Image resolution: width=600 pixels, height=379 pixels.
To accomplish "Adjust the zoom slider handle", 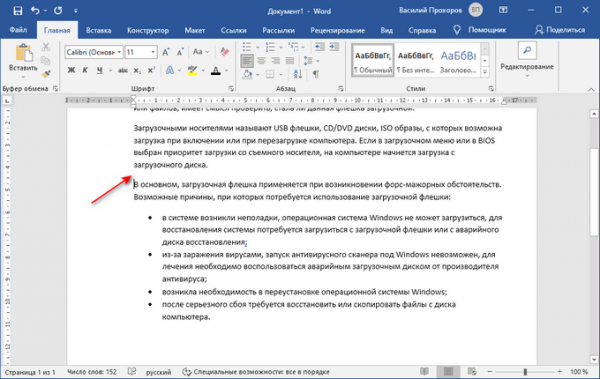I will click(525, 371).
